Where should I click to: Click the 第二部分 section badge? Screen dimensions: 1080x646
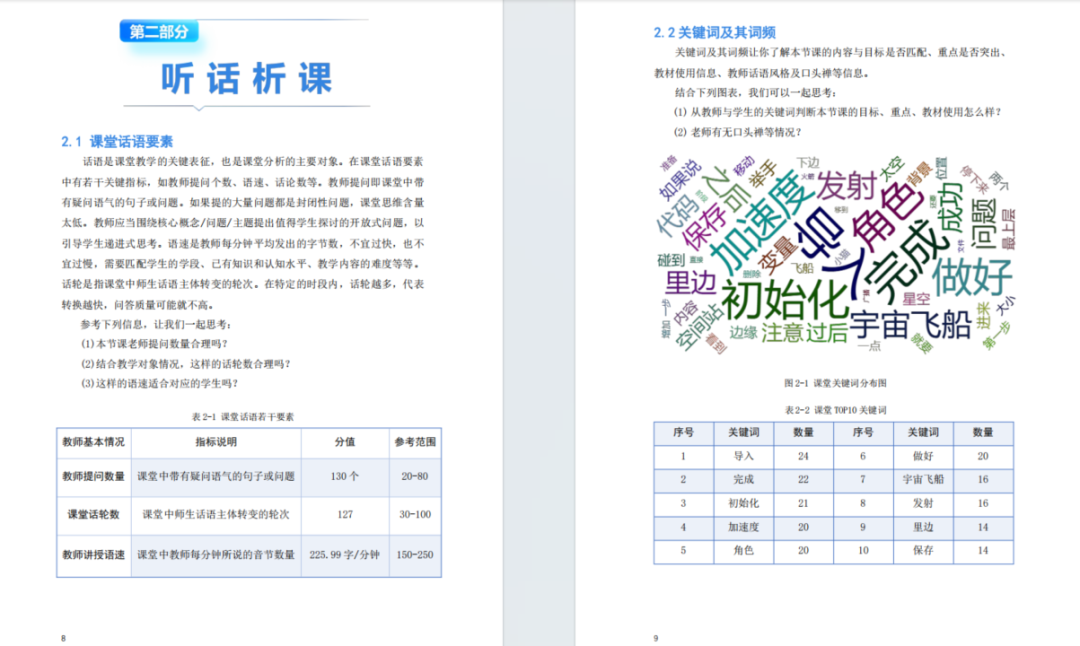click(x=159, y=31)
